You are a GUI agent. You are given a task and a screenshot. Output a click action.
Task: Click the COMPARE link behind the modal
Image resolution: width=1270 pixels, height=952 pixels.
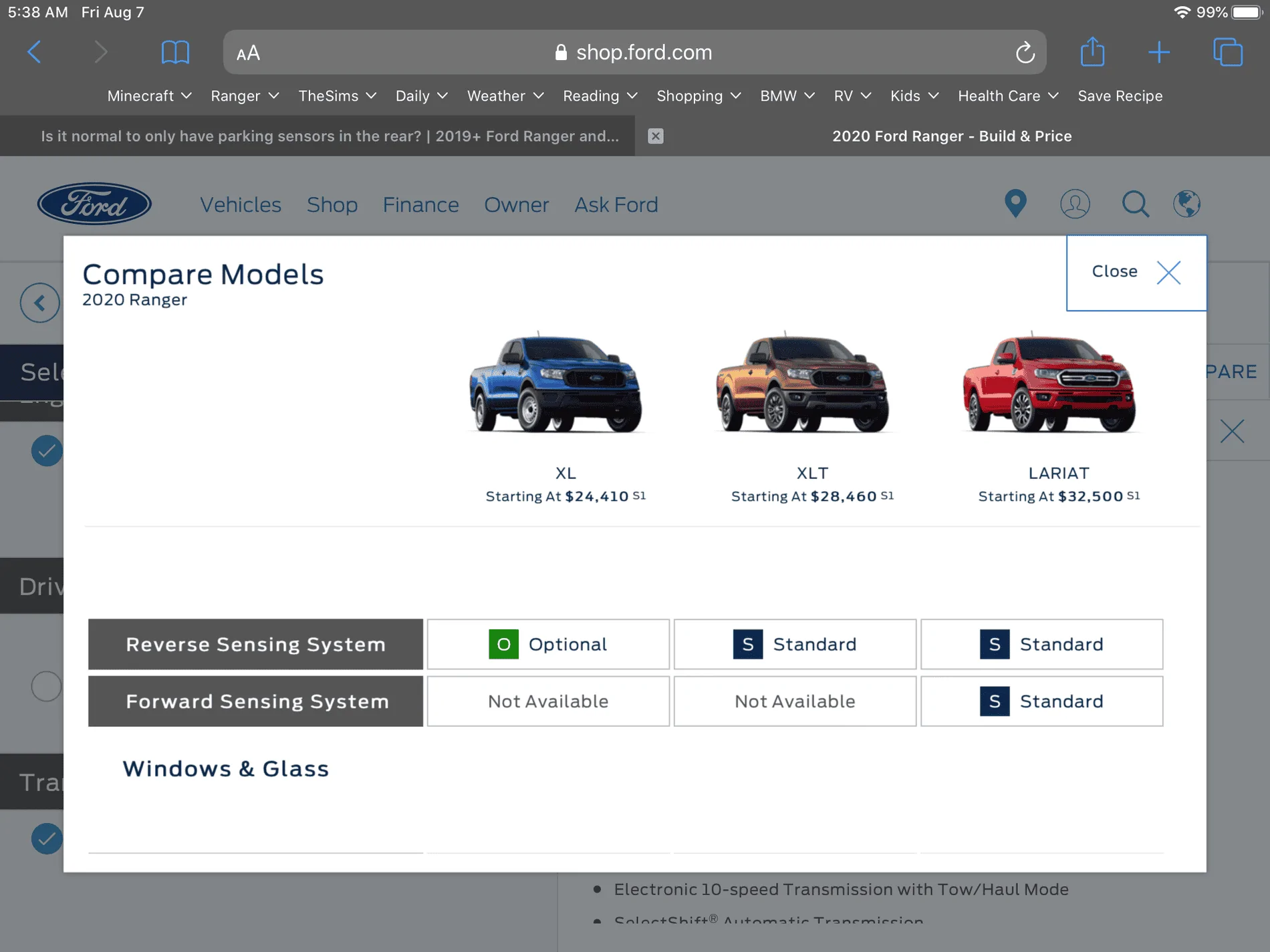(x=1231, y=371)
